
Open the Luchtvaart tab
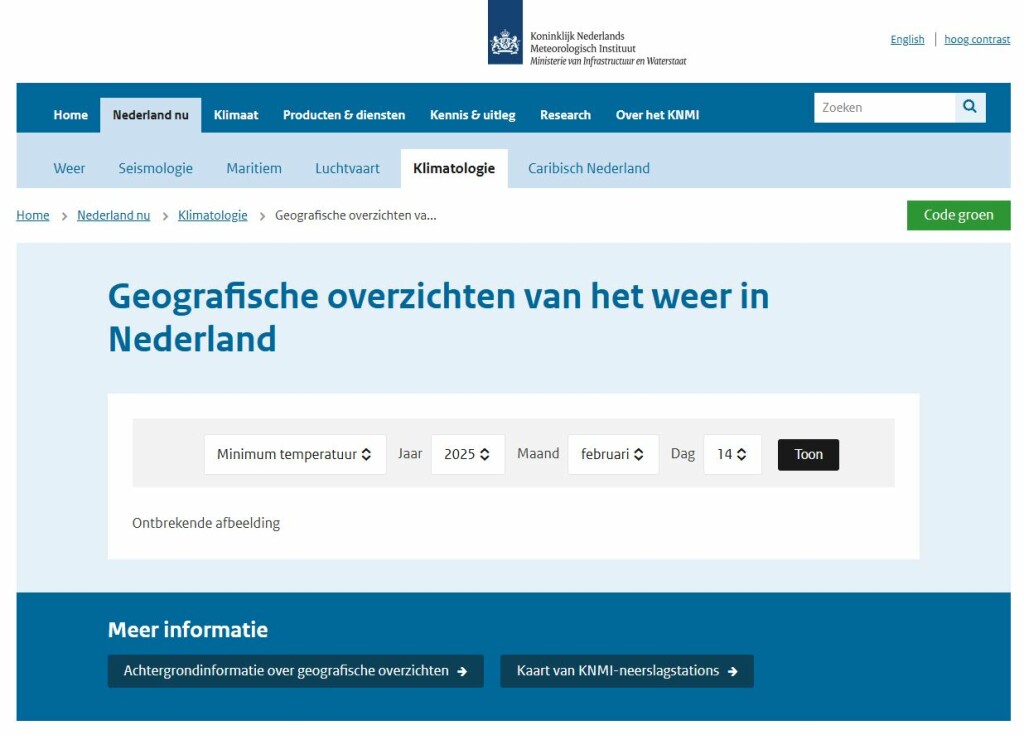click(x=347, y=169)
